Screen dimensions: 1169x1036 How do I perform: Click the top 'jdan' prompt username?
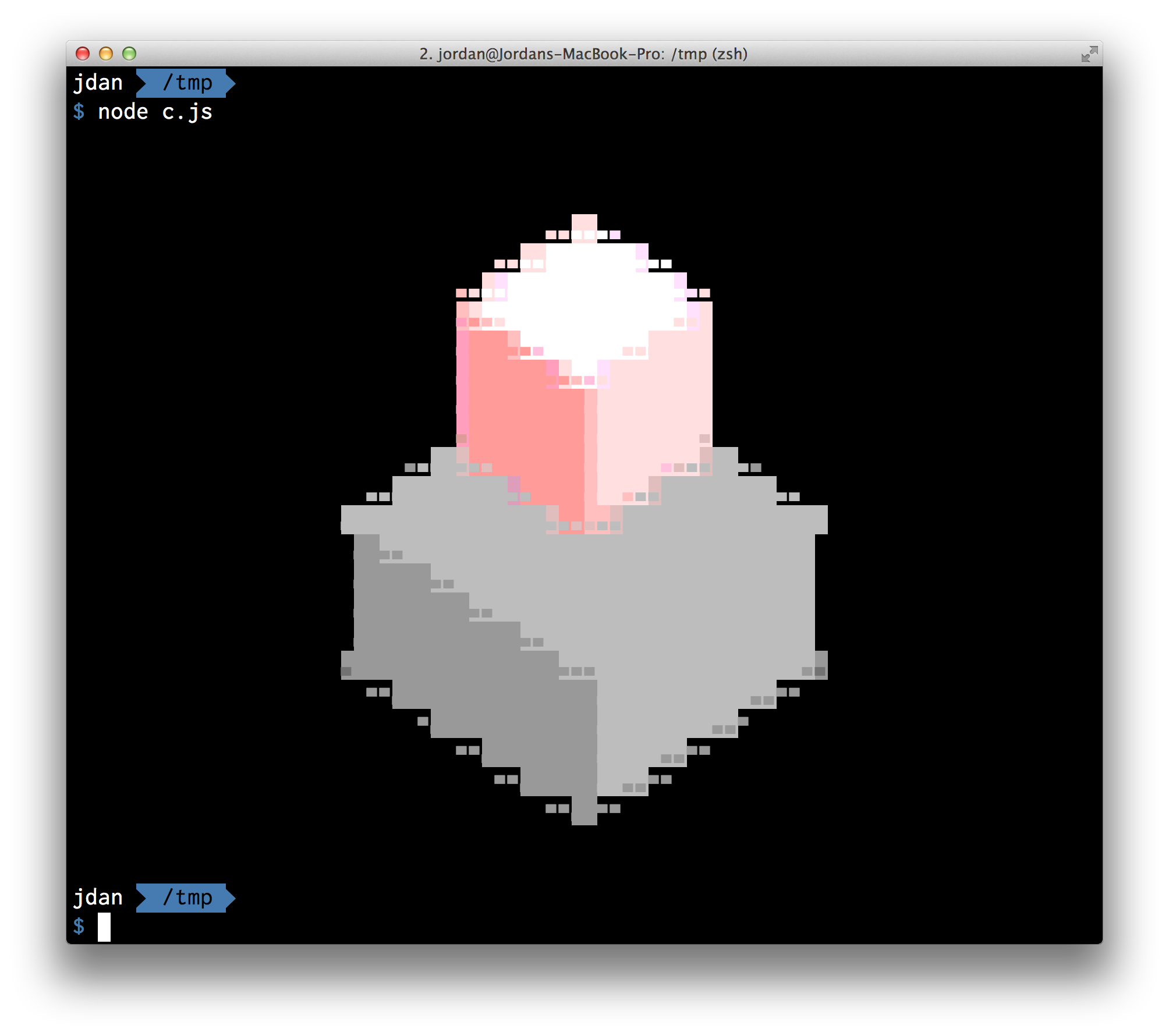click(98, 83)
